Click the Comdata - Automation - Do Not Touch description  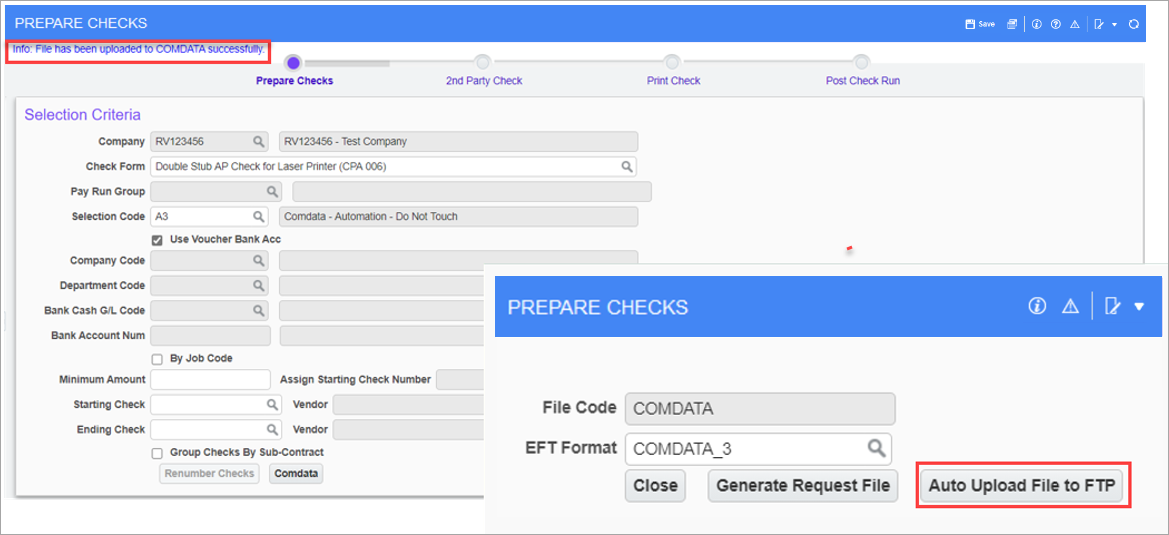pyautogui.click(x=459, y=217)
